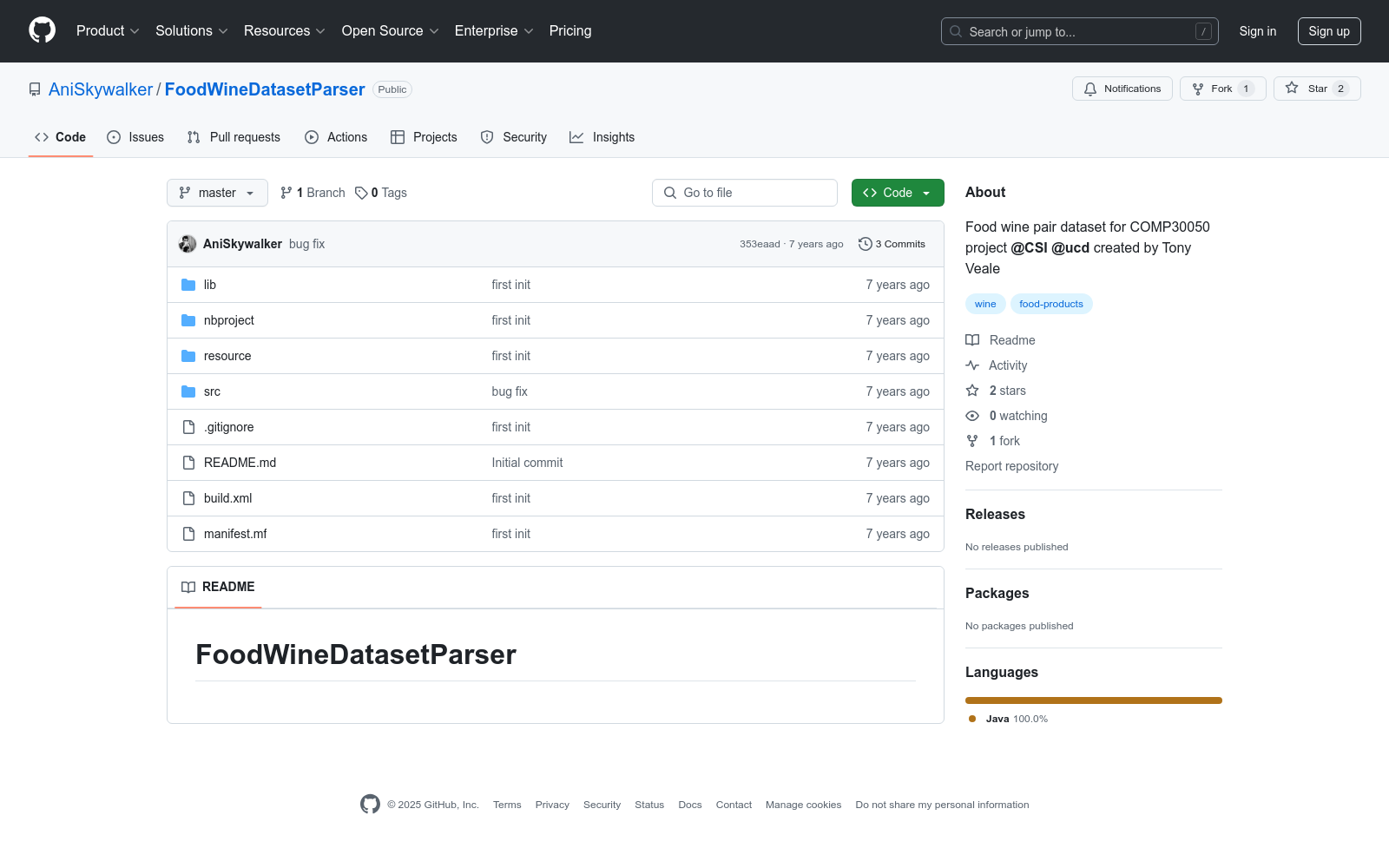
Task: Click the bell icon in Notifications button
Action: pyautogui.click(x=1090, y=89)
